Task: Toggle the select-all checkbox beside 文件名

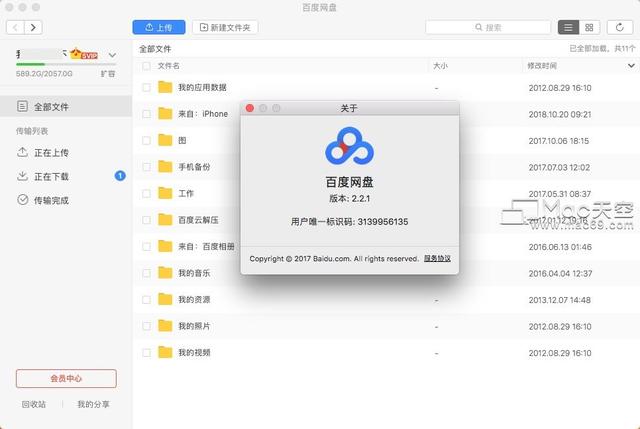Action: click(x=146, y=66)
